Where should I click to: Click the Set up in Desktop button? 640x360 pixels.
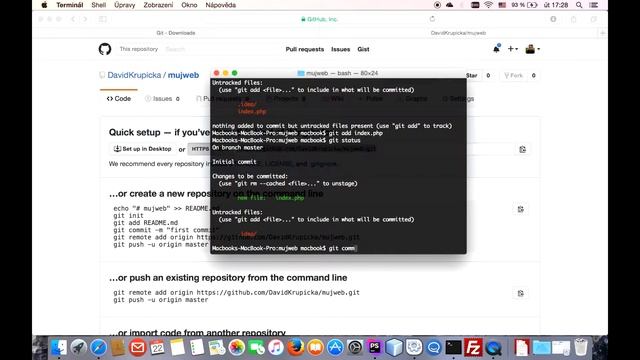[142, 149]
